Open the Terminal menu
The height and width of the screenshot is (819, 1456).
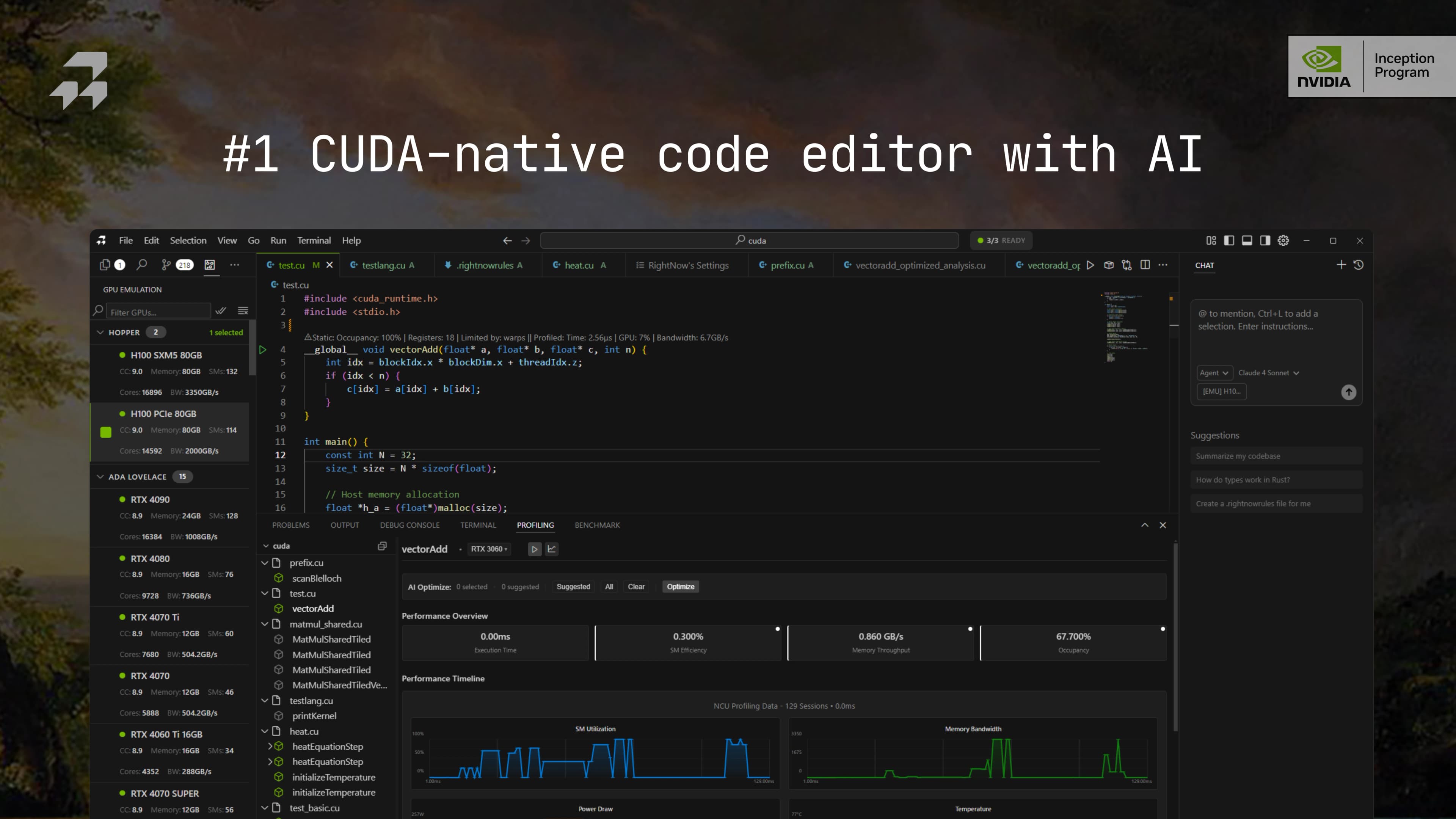click(x=314, y=240)
